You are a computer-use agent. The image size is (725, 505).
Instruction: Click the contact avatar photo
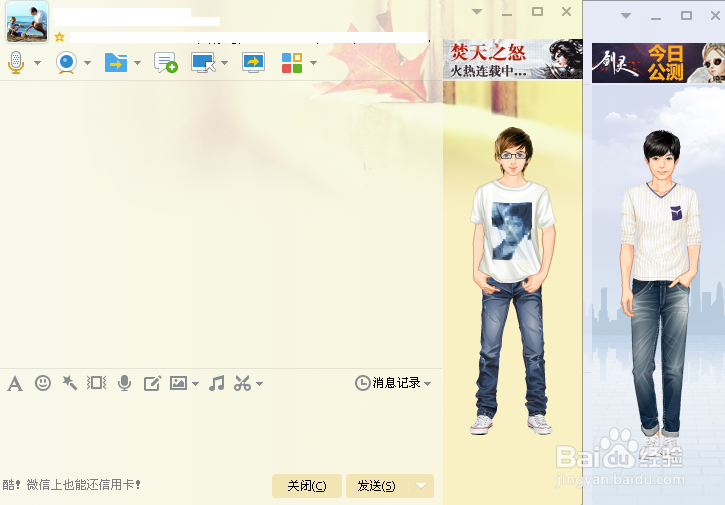tap(27, 22)
